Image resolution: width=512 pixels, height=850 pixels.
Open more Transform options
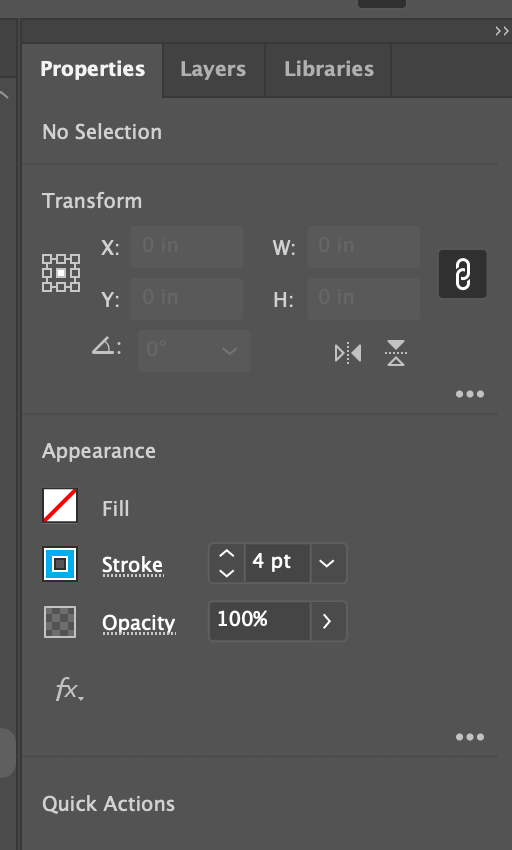470,394
